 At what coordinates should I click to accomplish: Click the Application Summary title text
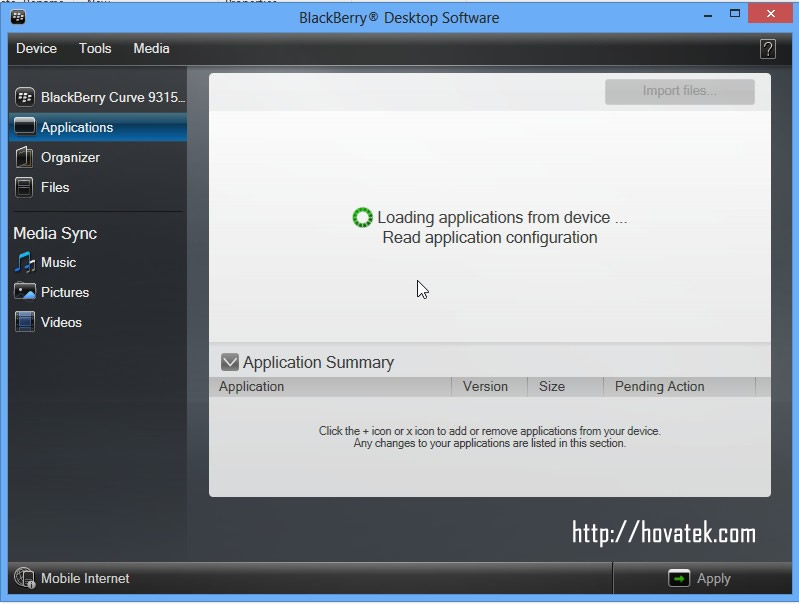(318, 362)
